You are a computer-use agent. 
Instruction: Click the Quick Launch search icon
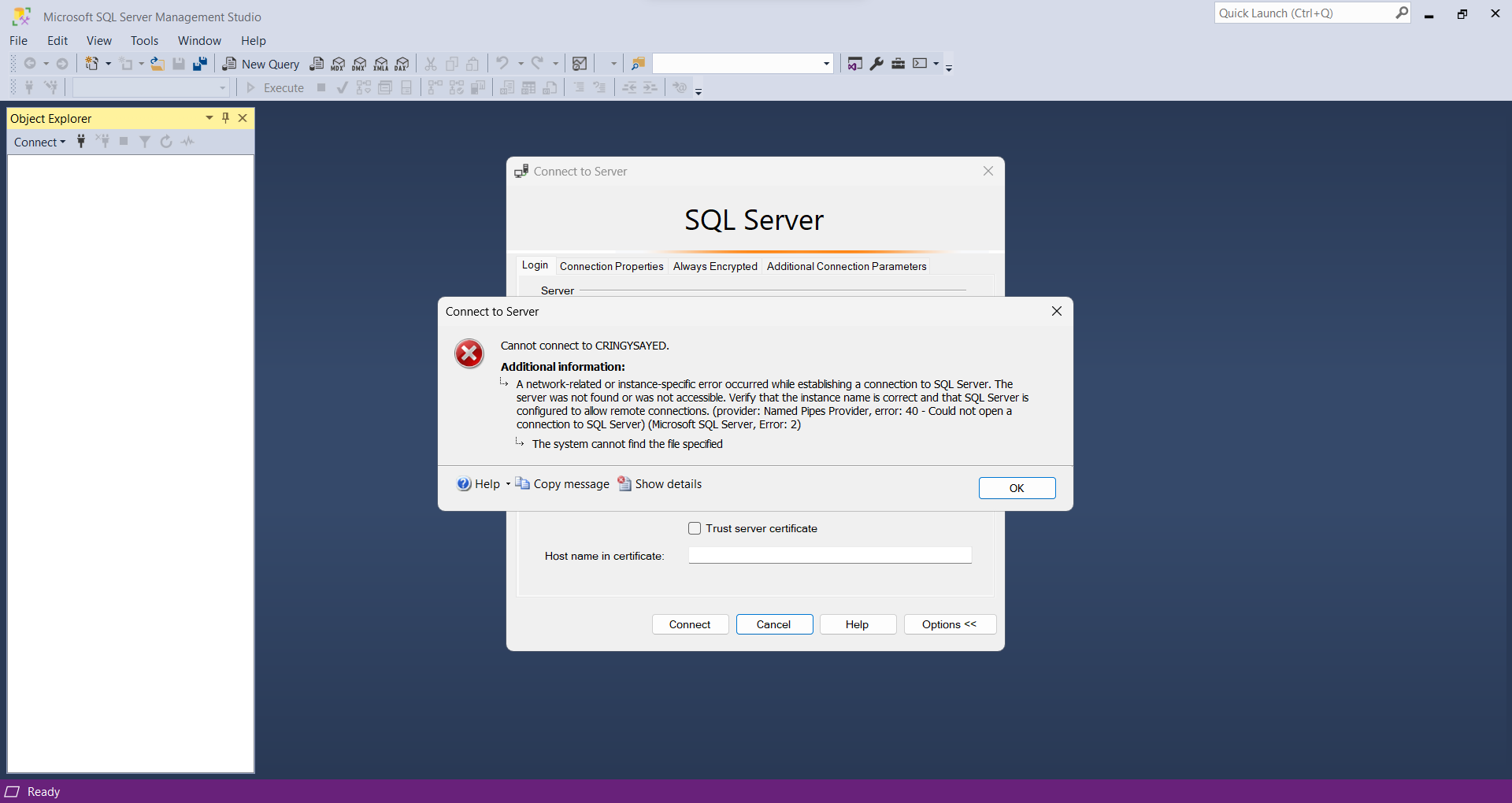[x=1402, y=13]
